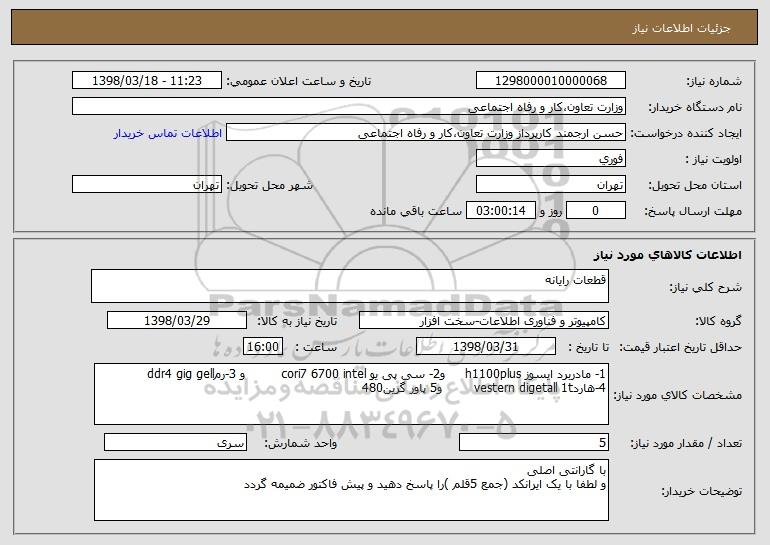Select the time field showing 16:00

263,347
